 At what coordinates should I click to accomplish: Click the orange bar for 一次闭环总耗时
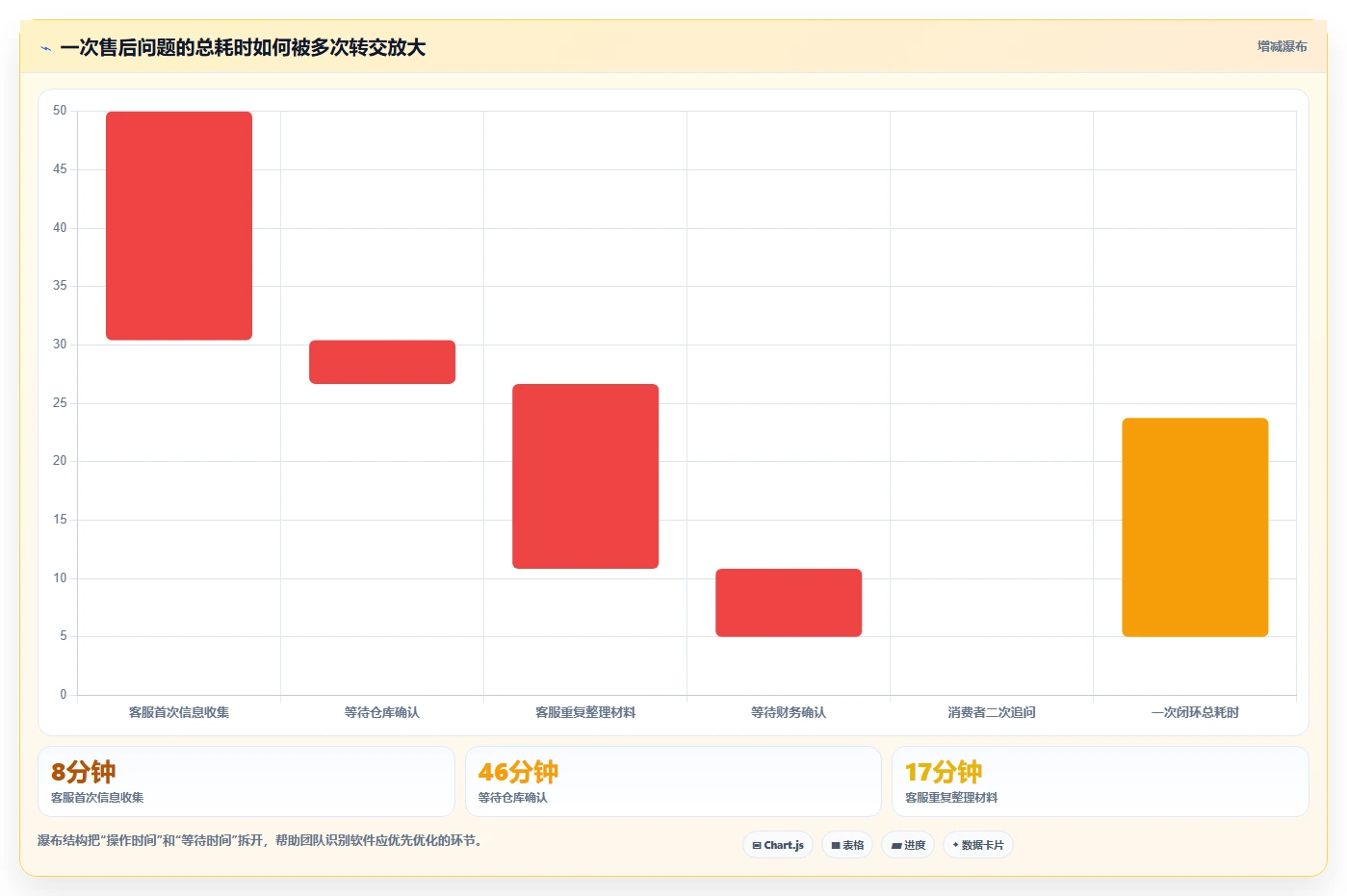[1195, 527]
